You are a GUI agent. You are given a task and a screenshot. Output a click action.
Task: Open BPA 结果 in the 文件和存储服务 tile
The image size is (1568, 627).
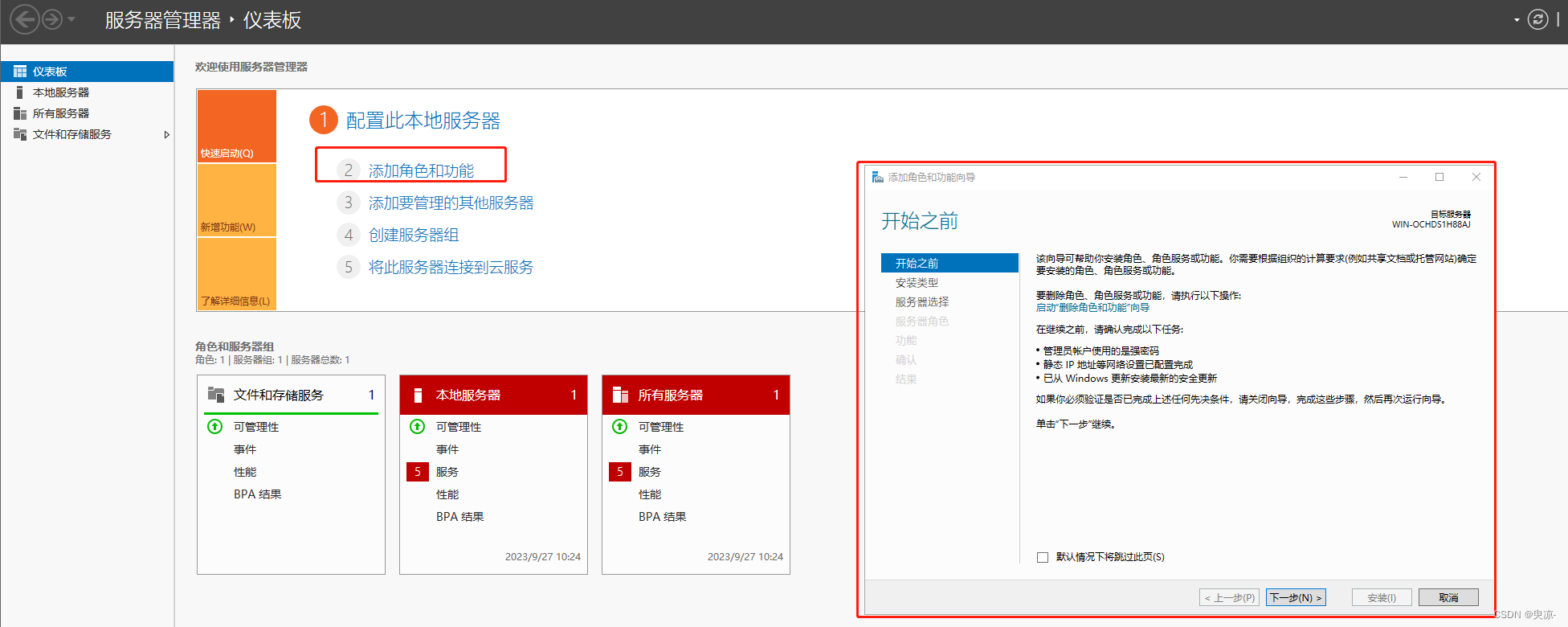click(x=258, y=494)
